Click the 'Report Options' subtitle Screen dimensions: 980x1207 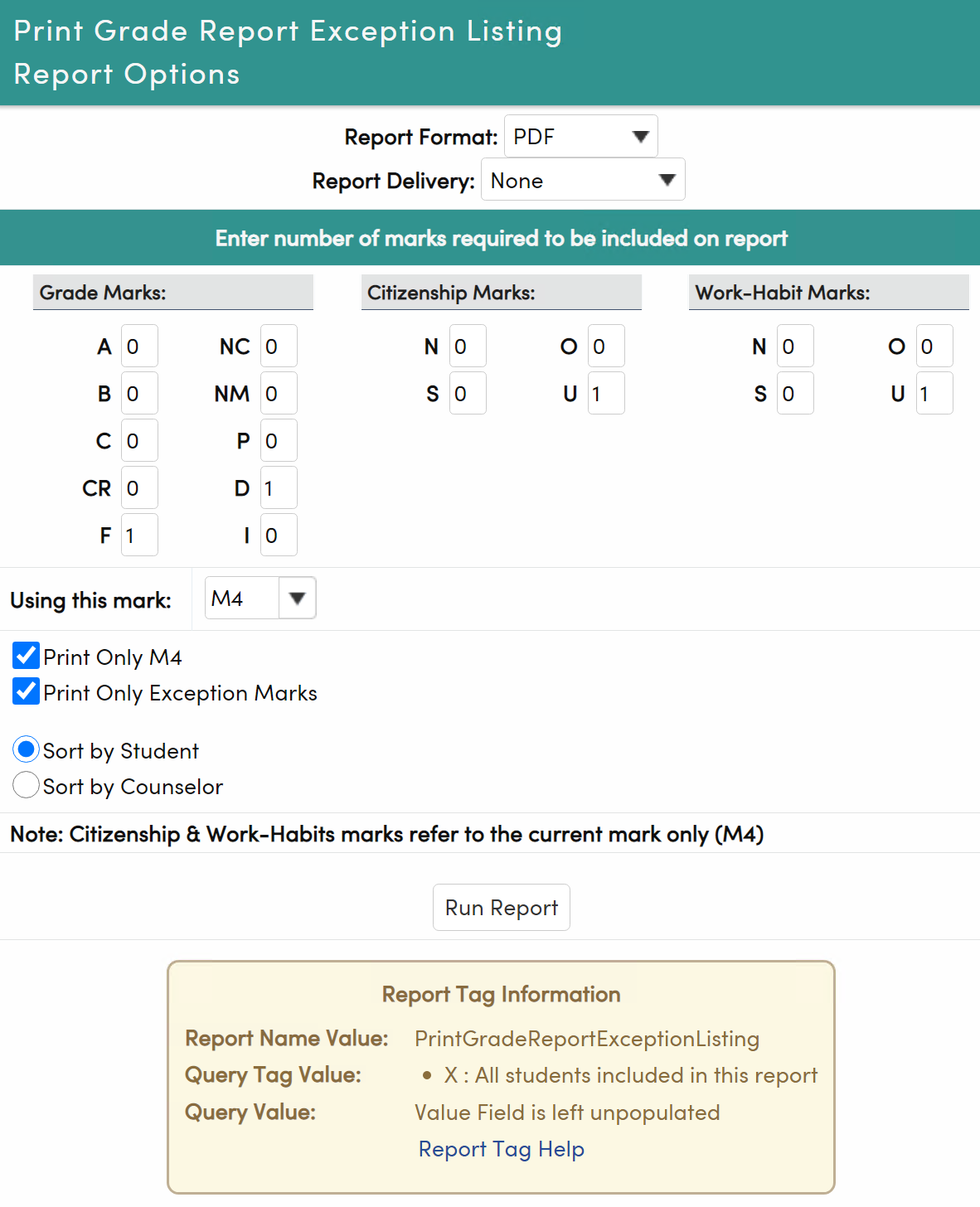point(127,74)
